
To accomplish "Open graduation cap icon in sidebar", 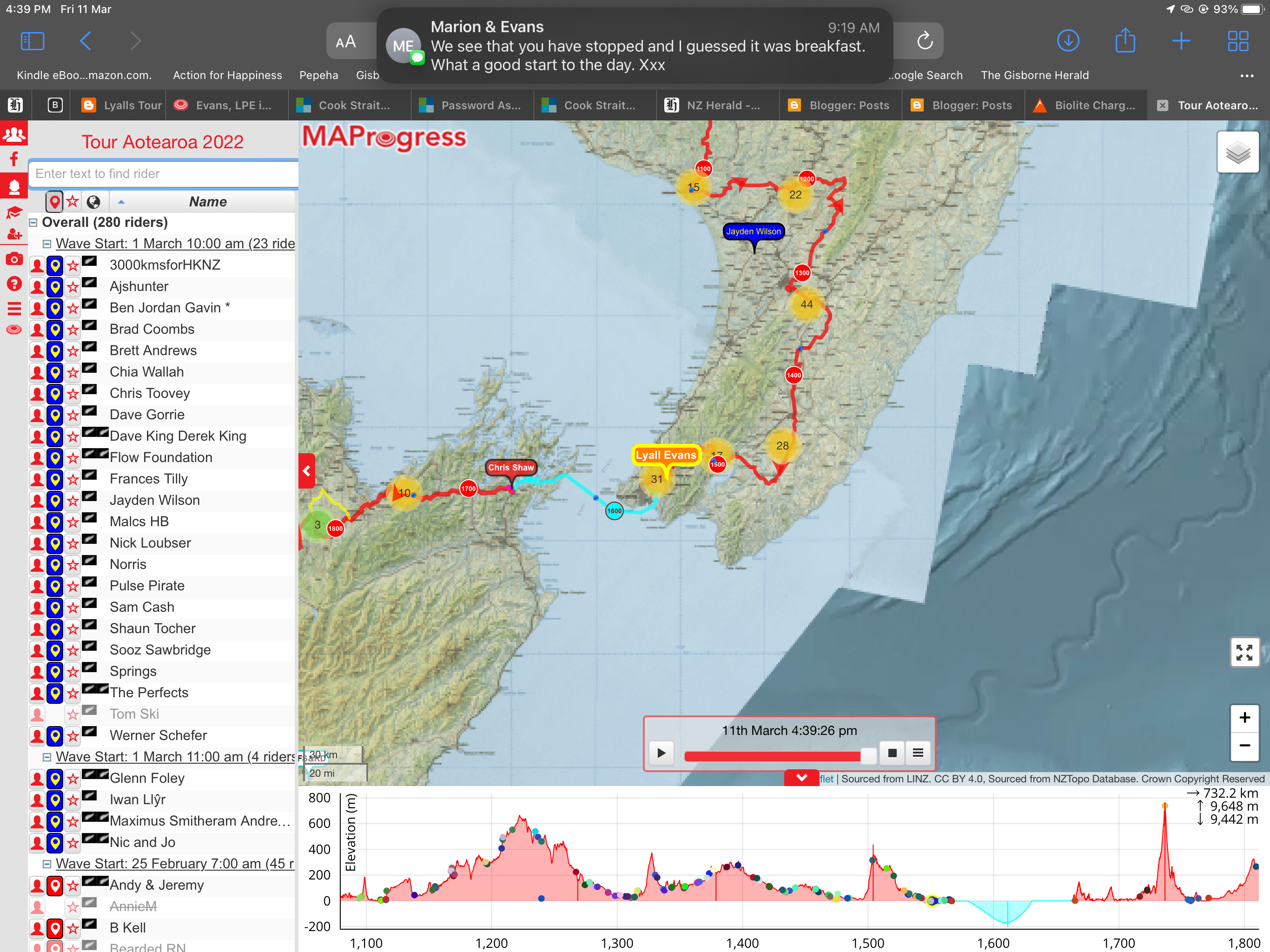I will point(14,213).
